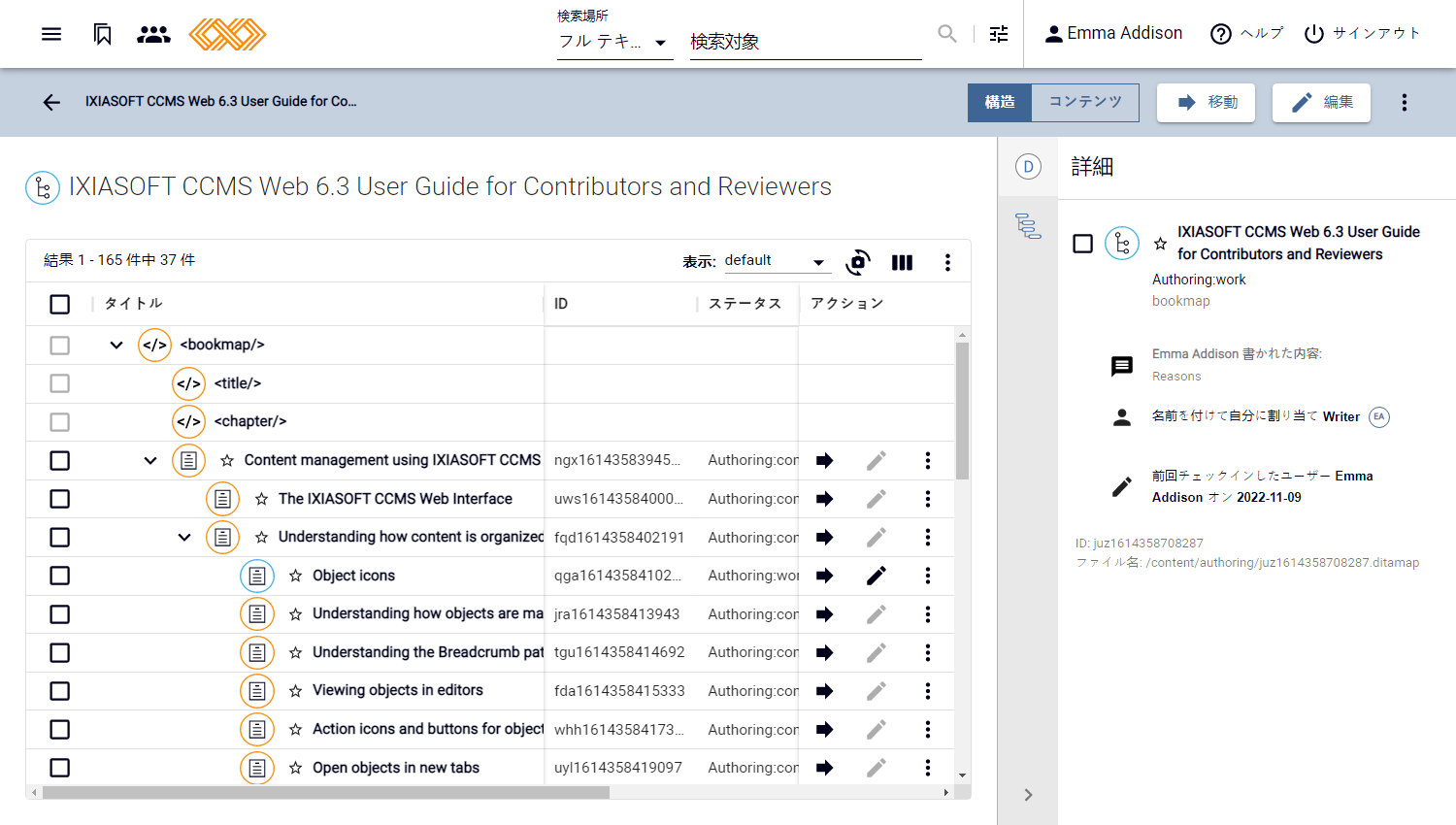Image resolution: width=1456 pixels, height=825 pixels.
Task: Click the EA assignee avatar badge
Action: tap(1379, 416)
